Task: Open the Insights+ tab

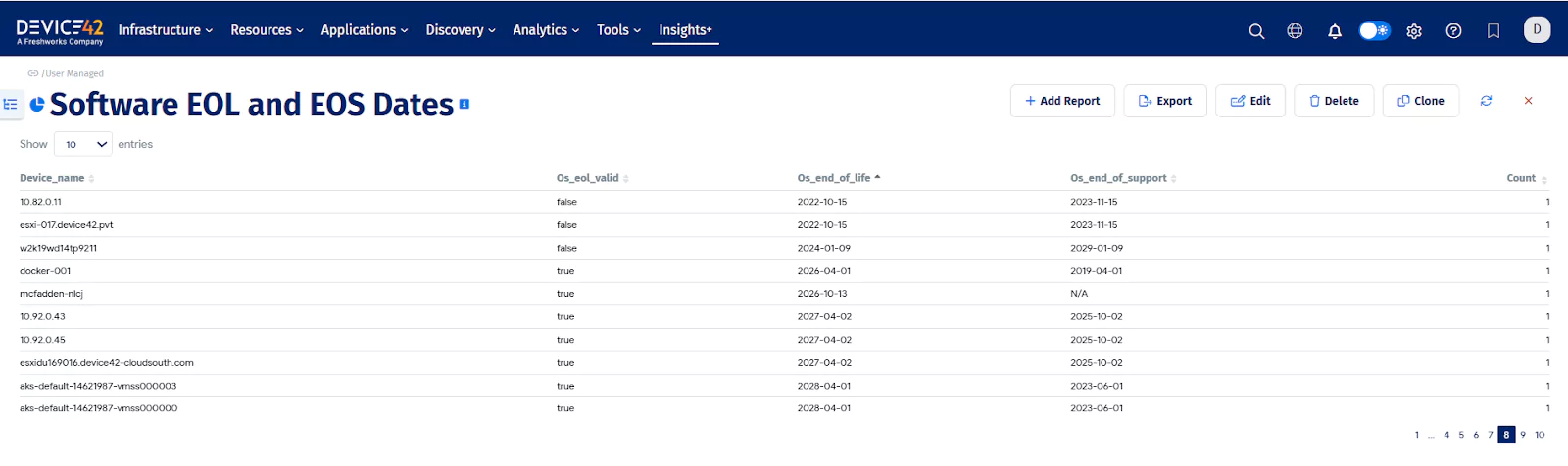Action: tap(685, 30)
